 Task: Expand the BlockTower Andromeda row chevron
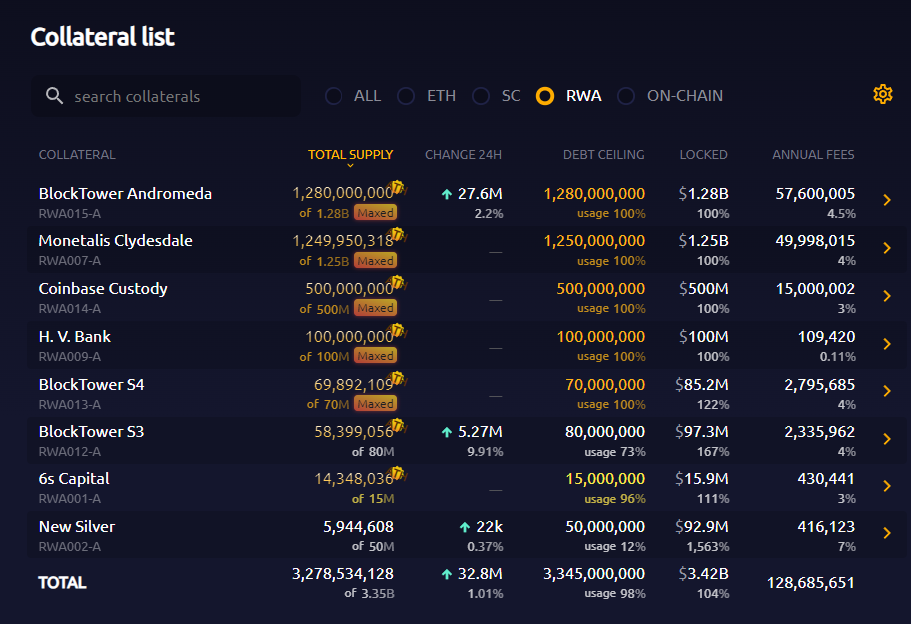[886, 201]
